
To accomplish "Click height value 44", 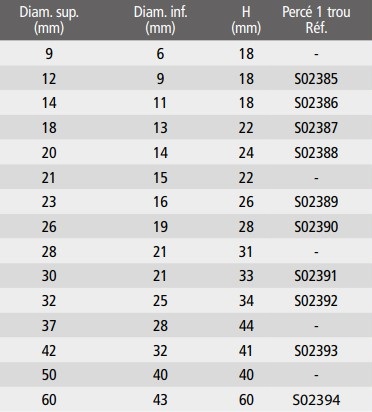I will click(246, 326).
